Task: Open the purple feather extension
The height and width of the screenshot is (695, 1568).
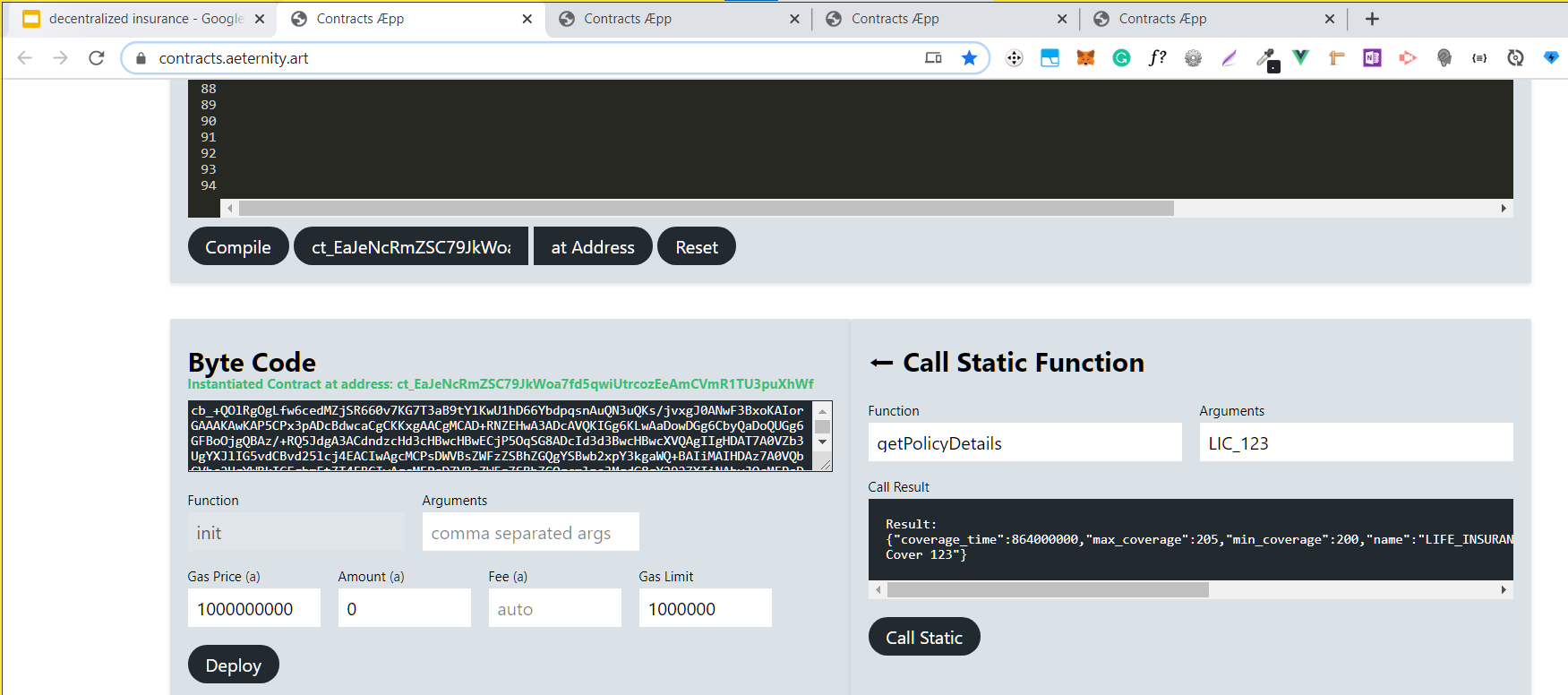Action: click(1229, 58)
